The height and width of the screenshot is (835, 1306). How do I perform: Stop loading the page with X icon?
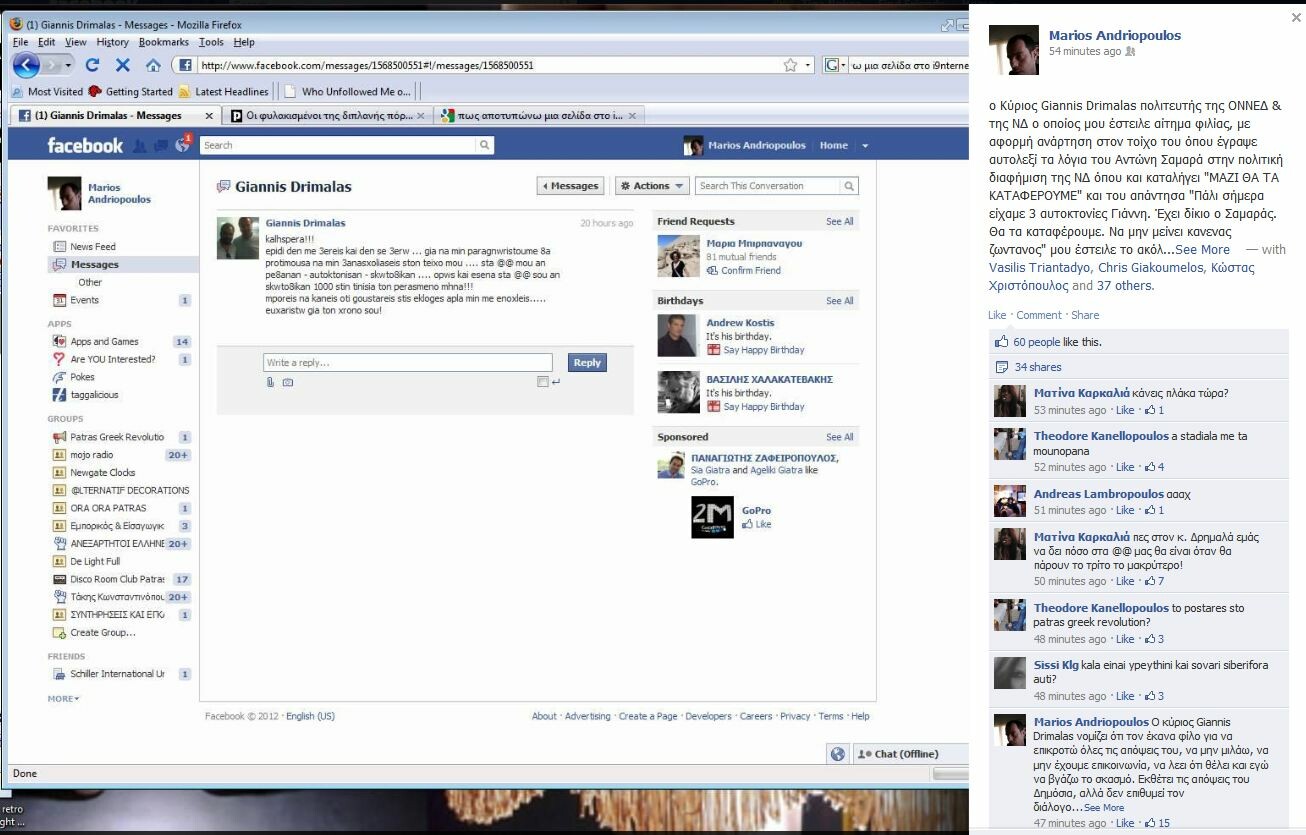pos(123,65)
